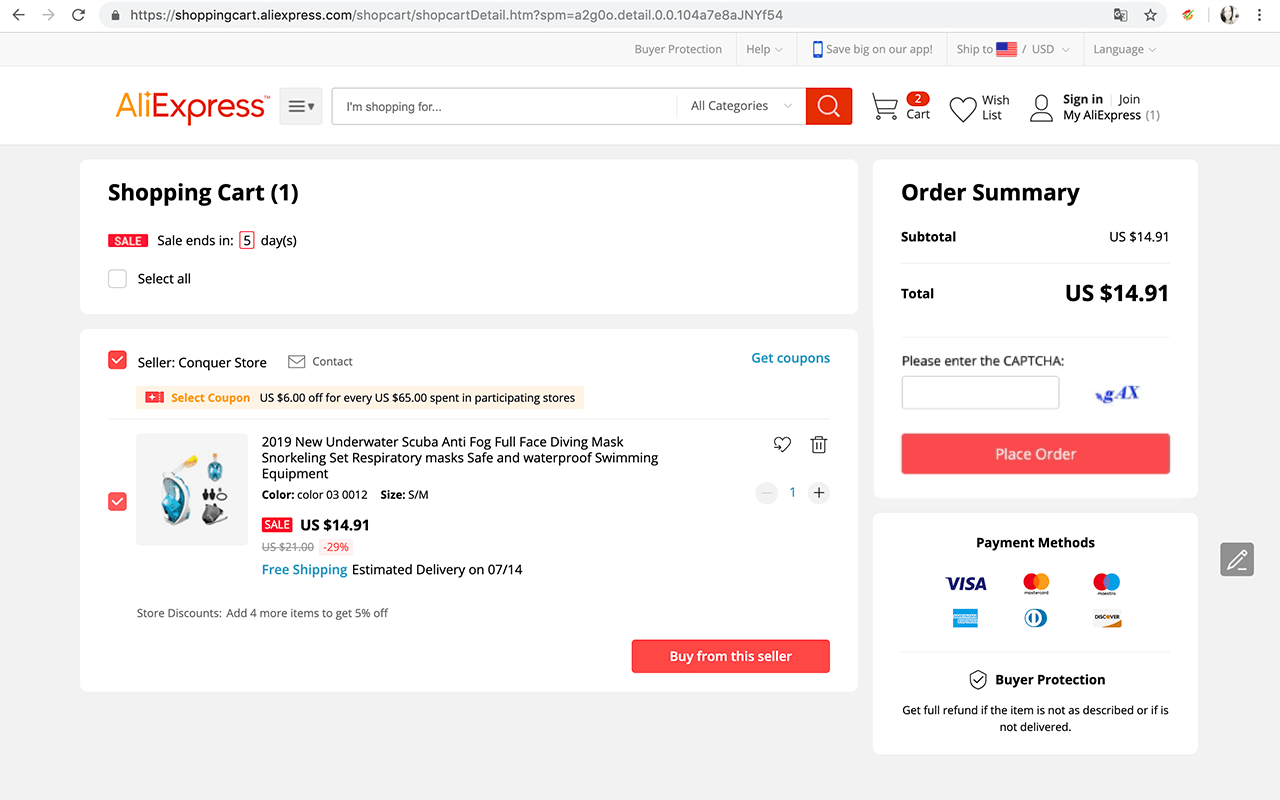The width and height of the screenshot is (1280, 800).
Task: Open the Wish List heart icon
Action: click(x=963, y=108)
